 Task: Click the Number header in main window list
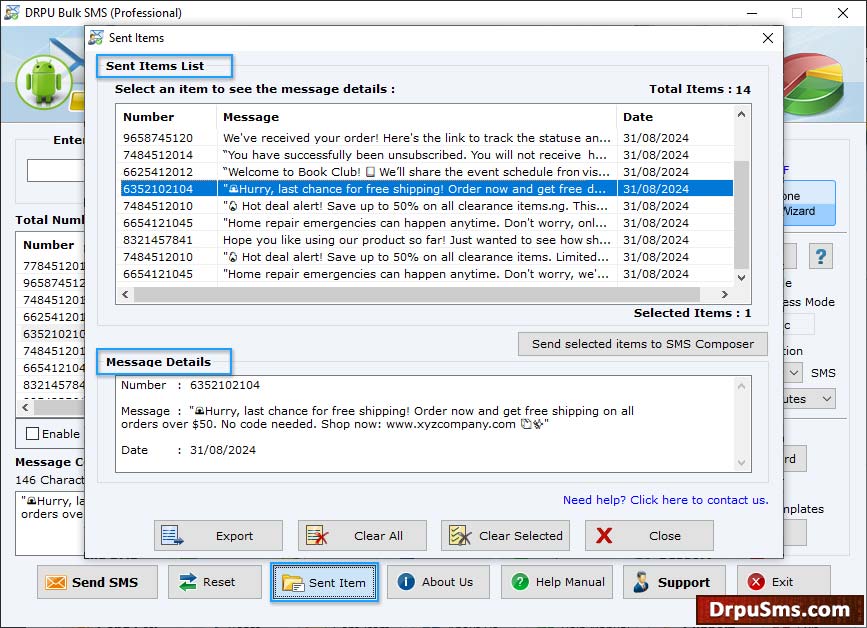click(x=49, y=245)
